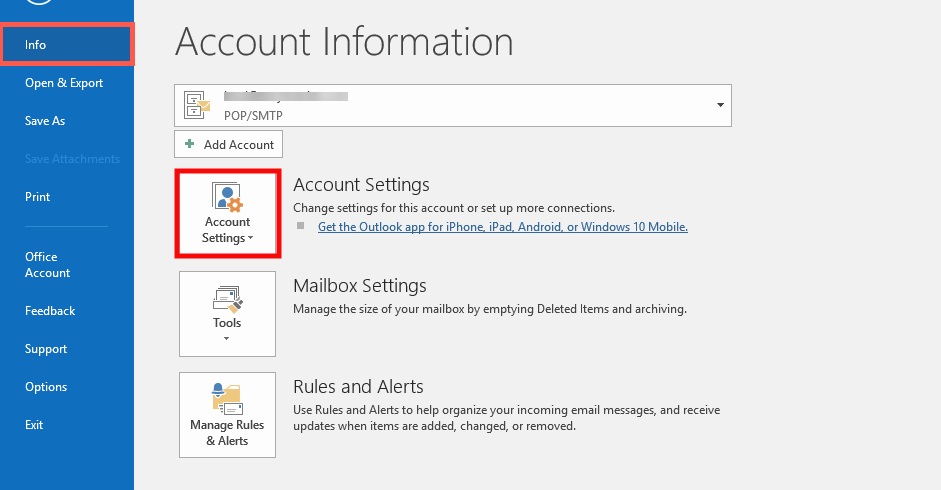Viewport: 941px width, 490px height.
Task: Open Outlook Options
Action: point(46,387)
